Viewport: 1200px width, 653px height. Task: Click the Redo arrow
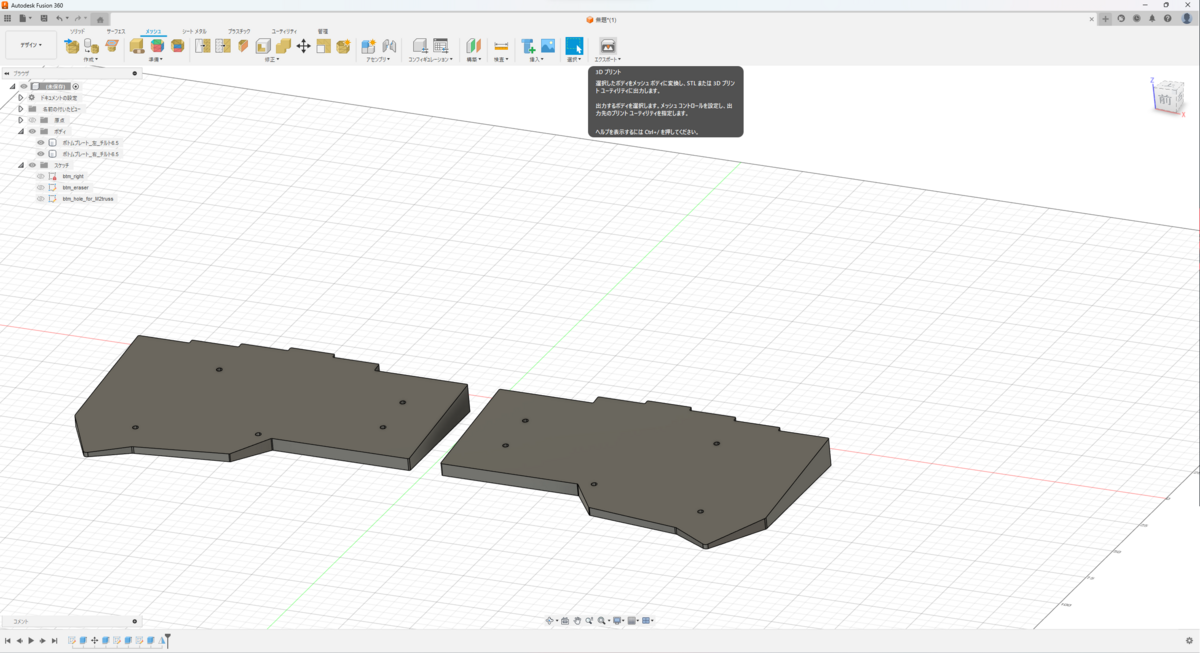[77, 18]
